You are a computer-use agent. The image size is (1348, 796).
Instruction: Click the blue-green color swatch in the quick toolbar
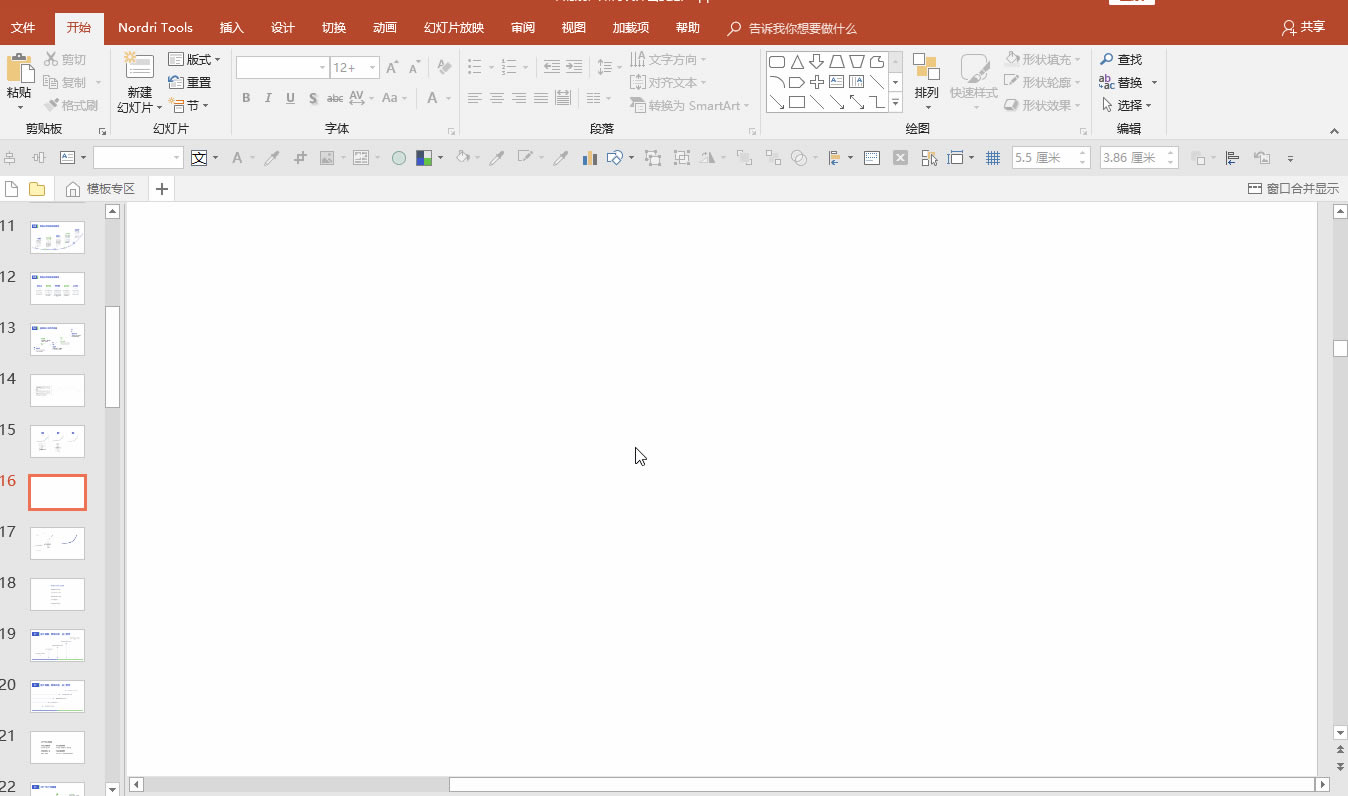pos(424,158)
